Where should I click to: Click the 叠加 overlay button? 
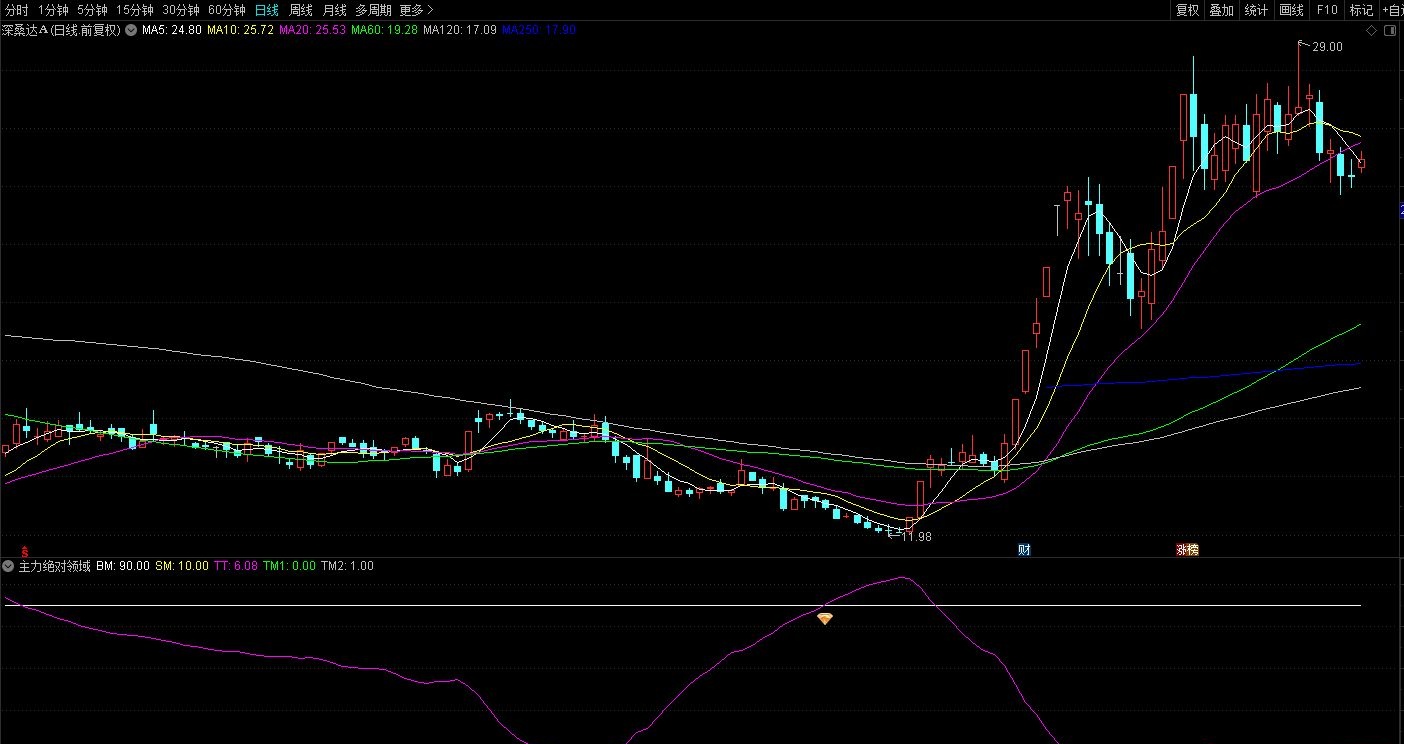[1221, 10]
